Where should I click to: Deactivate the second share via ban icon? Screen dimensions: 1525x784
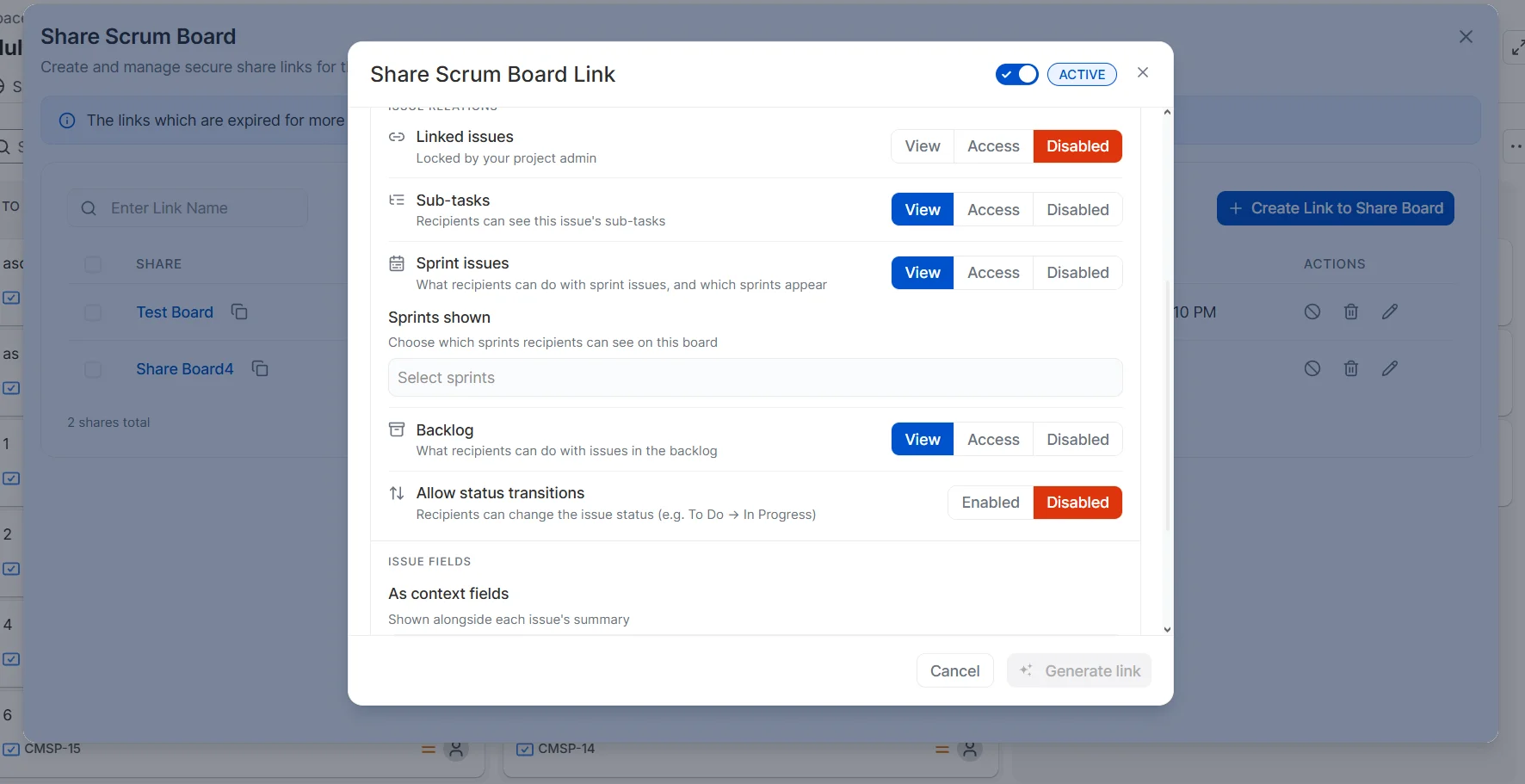[x=1312, y=368]
